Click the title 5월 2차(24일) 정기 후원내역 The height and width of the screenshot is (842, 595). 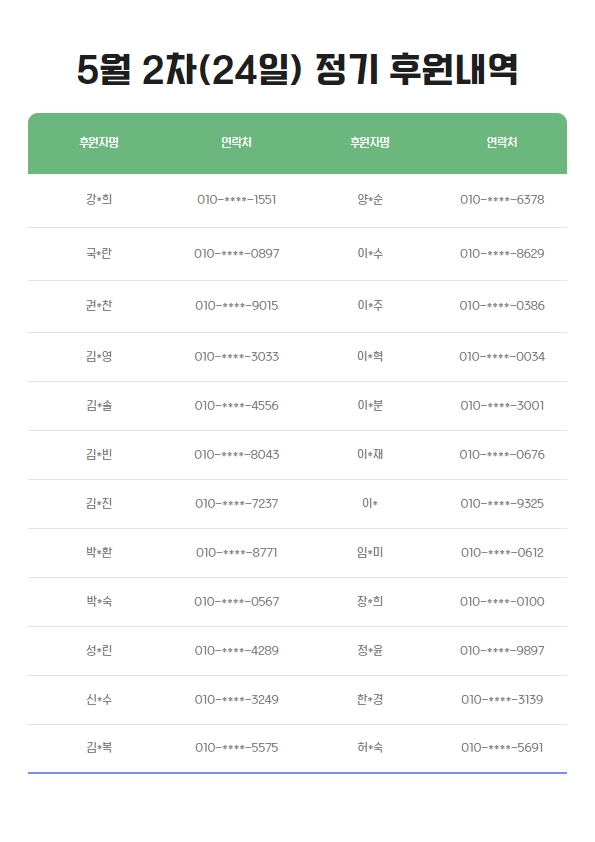point(297,70)
